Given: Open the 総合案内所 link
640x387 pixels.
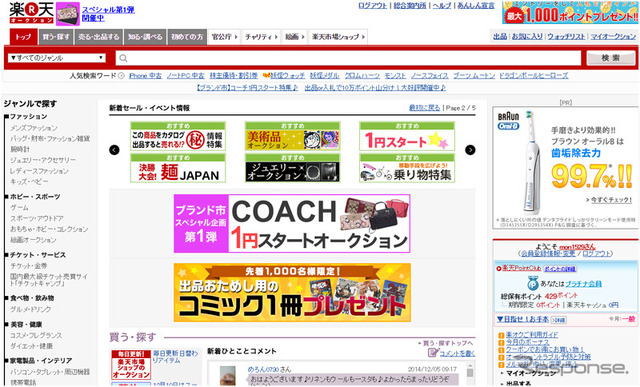Looking at the screenshot, I should 409,6.
